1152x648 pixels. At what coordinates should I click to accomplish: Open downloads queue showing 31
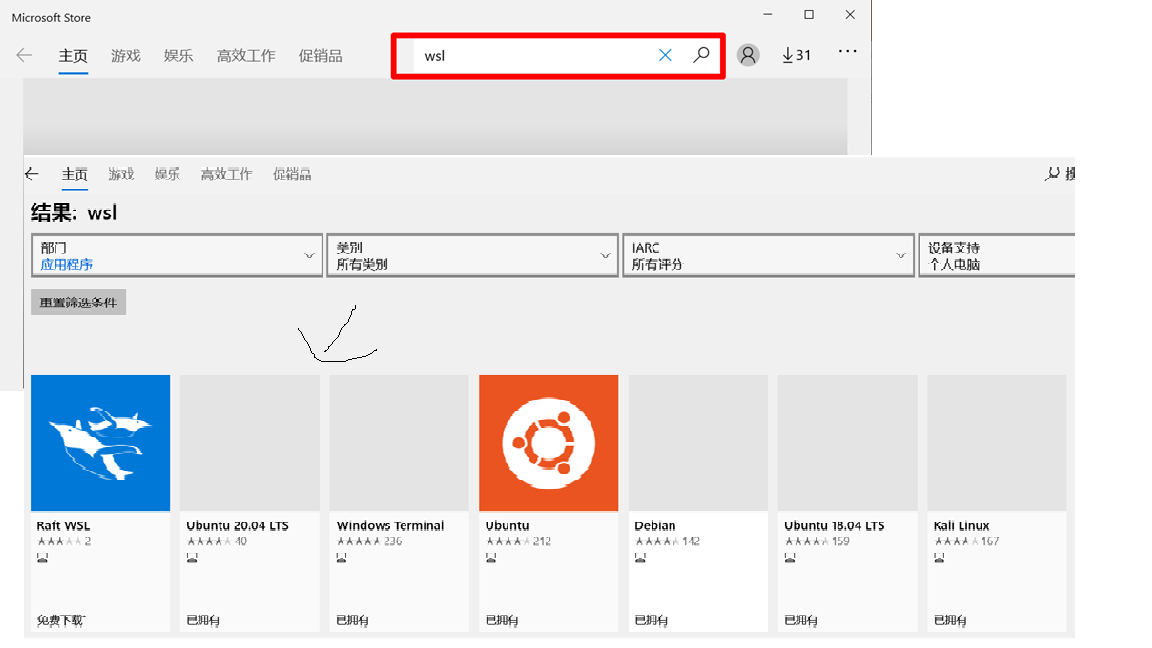[x=796, y=55]
